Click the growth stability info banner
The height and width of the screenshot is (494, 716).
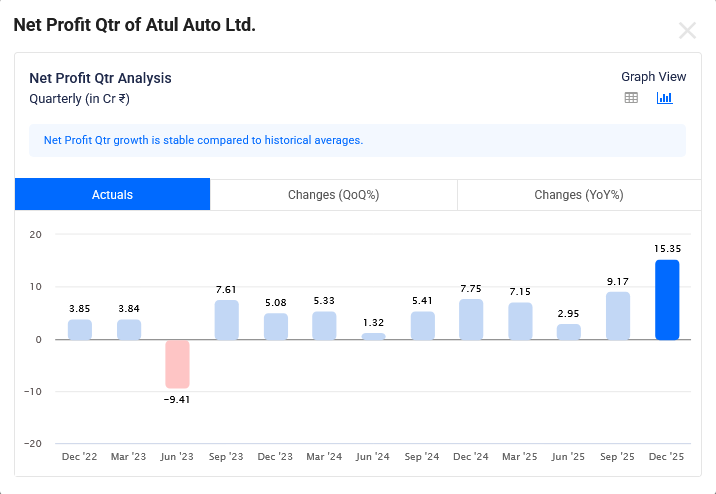[357, 141]
